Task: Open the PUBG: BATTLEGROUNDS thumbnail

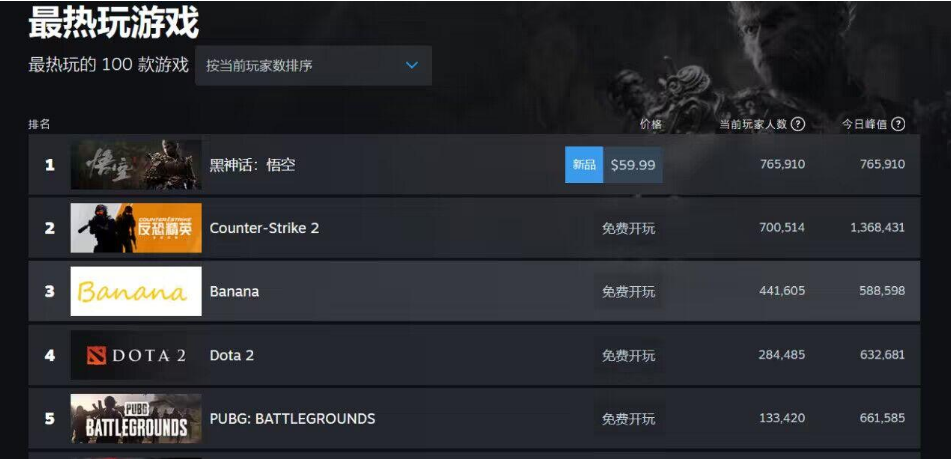Action: 136,419
